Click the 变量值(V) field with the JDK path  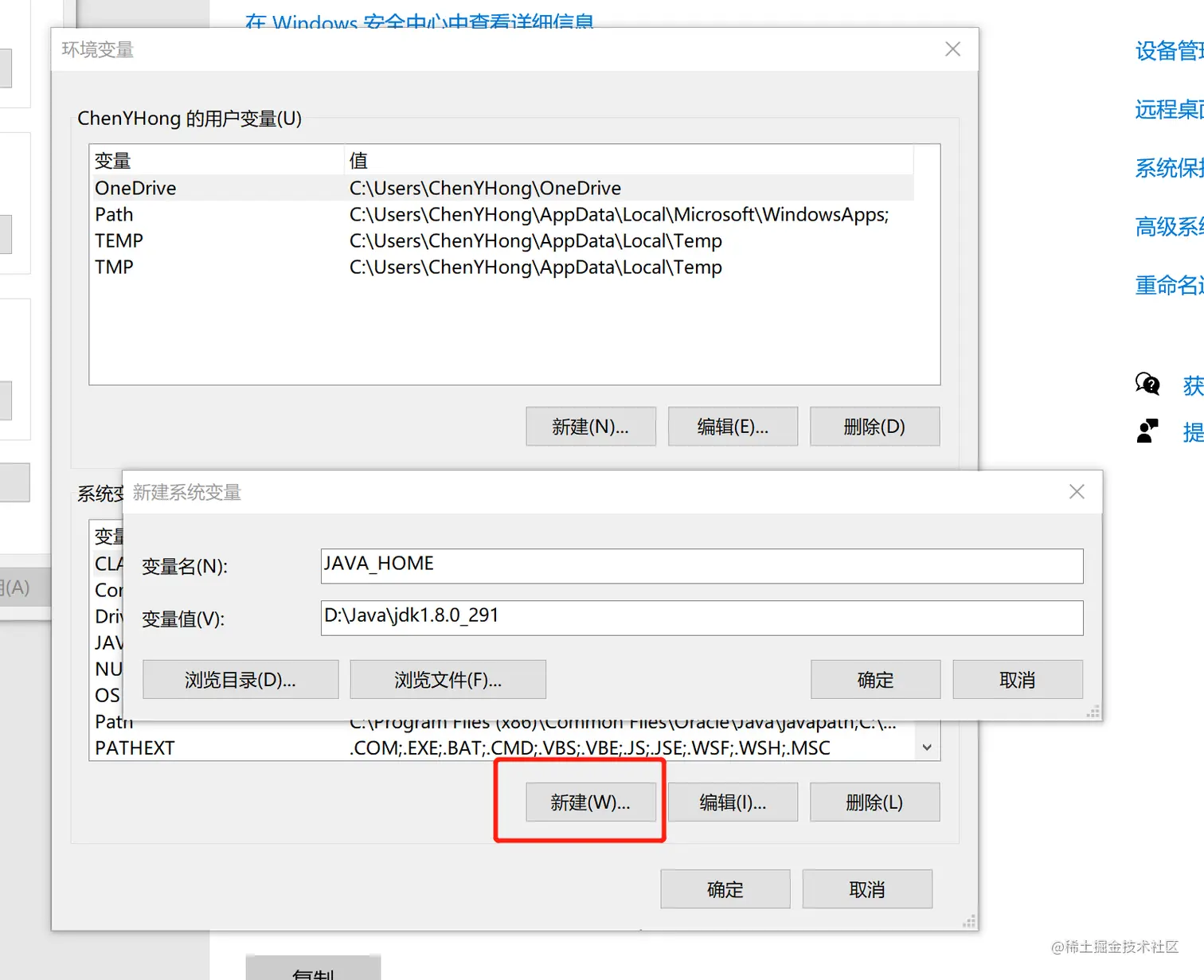tap(702, 618)
